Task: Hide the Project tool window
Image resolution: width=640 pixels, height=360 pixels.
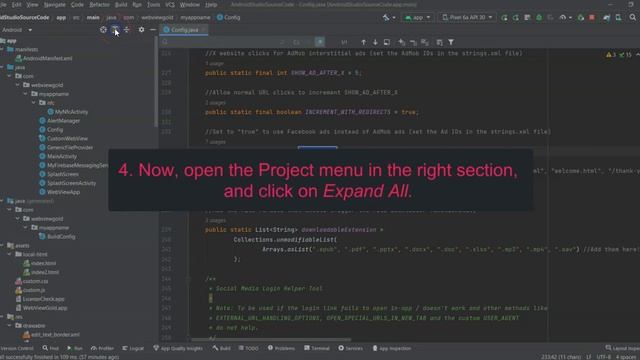Action: pyautogui.click(x=153, y=30)
